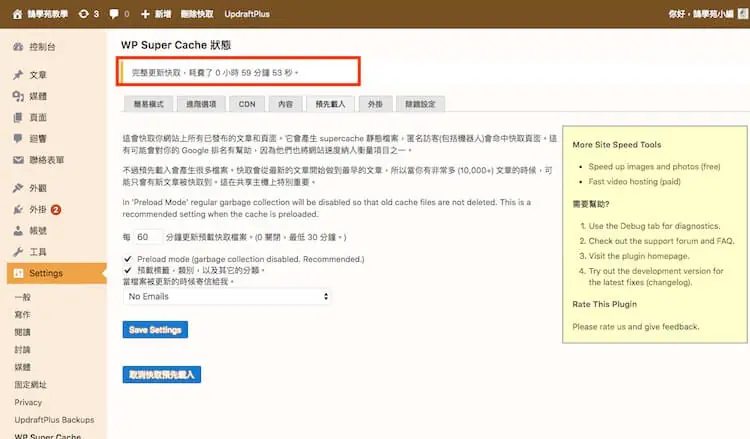Click the plus 新增 button in admin bar

pyautogui.click(x=156, y=14)
